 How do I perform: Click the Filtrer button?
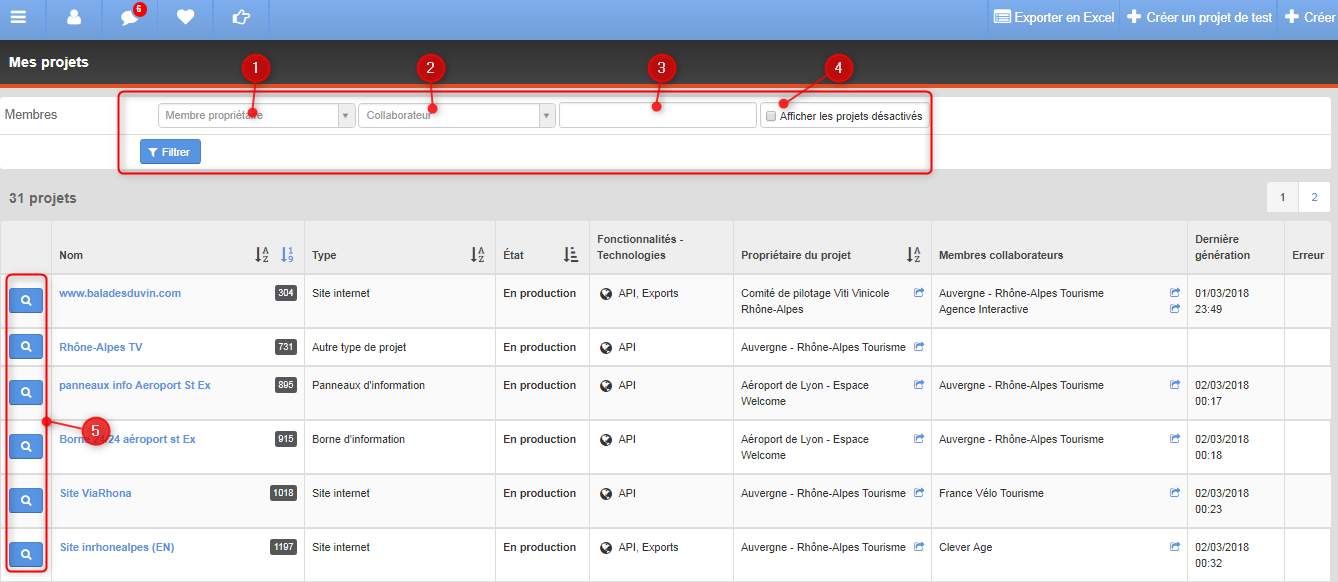click(x=170, y=152)
